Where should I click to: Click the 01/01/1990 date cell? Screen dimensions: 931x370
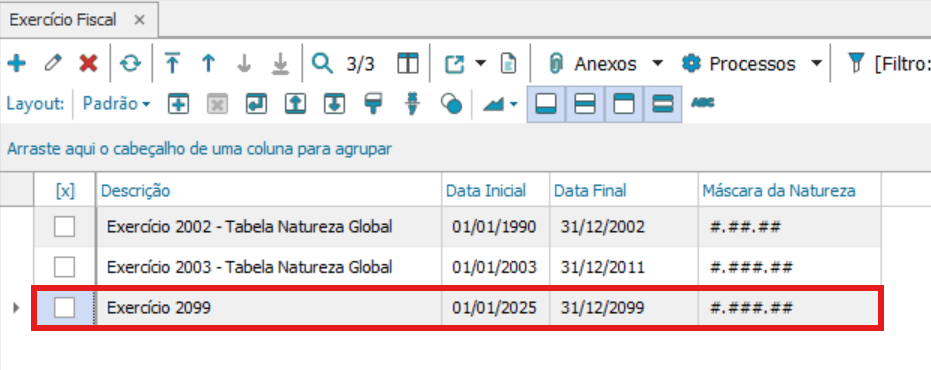tap(496, 227)
